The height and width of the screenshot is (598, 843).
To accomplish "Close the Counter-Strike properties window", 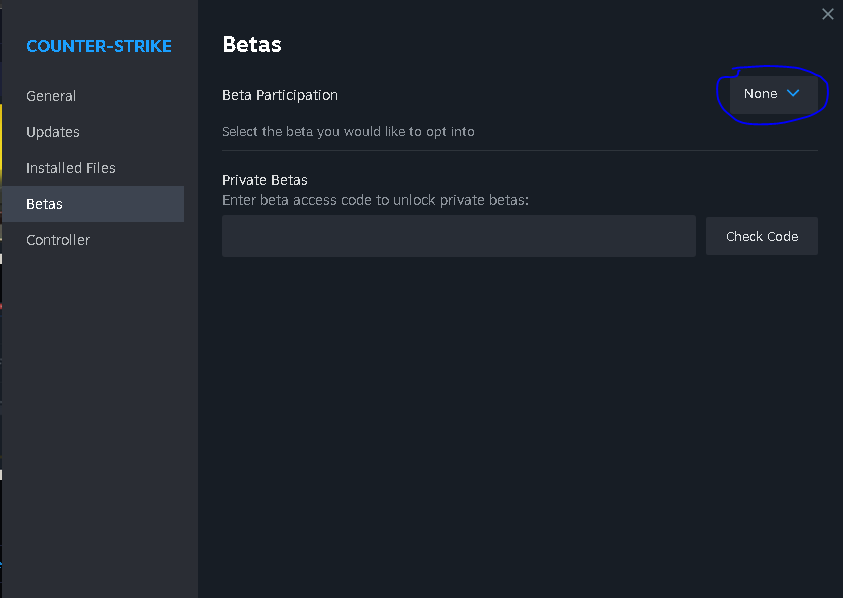I will click(827, 14).
